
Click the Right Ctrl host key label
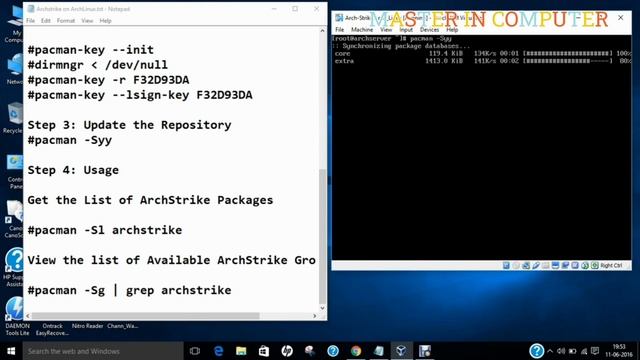point(611,265)
